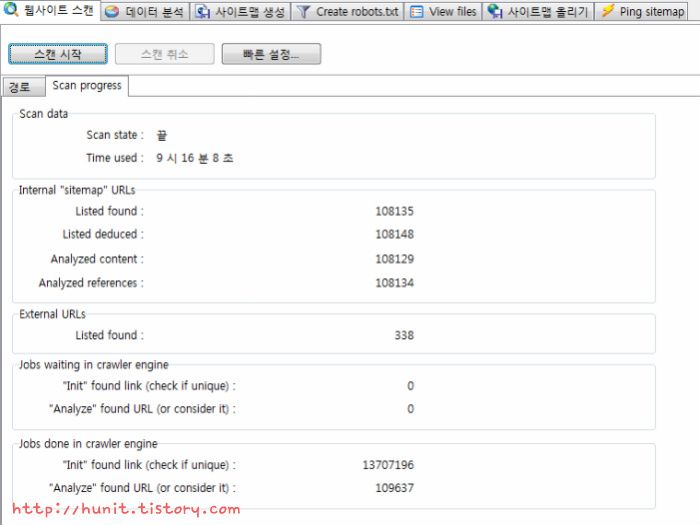Click the 스캔 시작 button

(x=58, y=54)
